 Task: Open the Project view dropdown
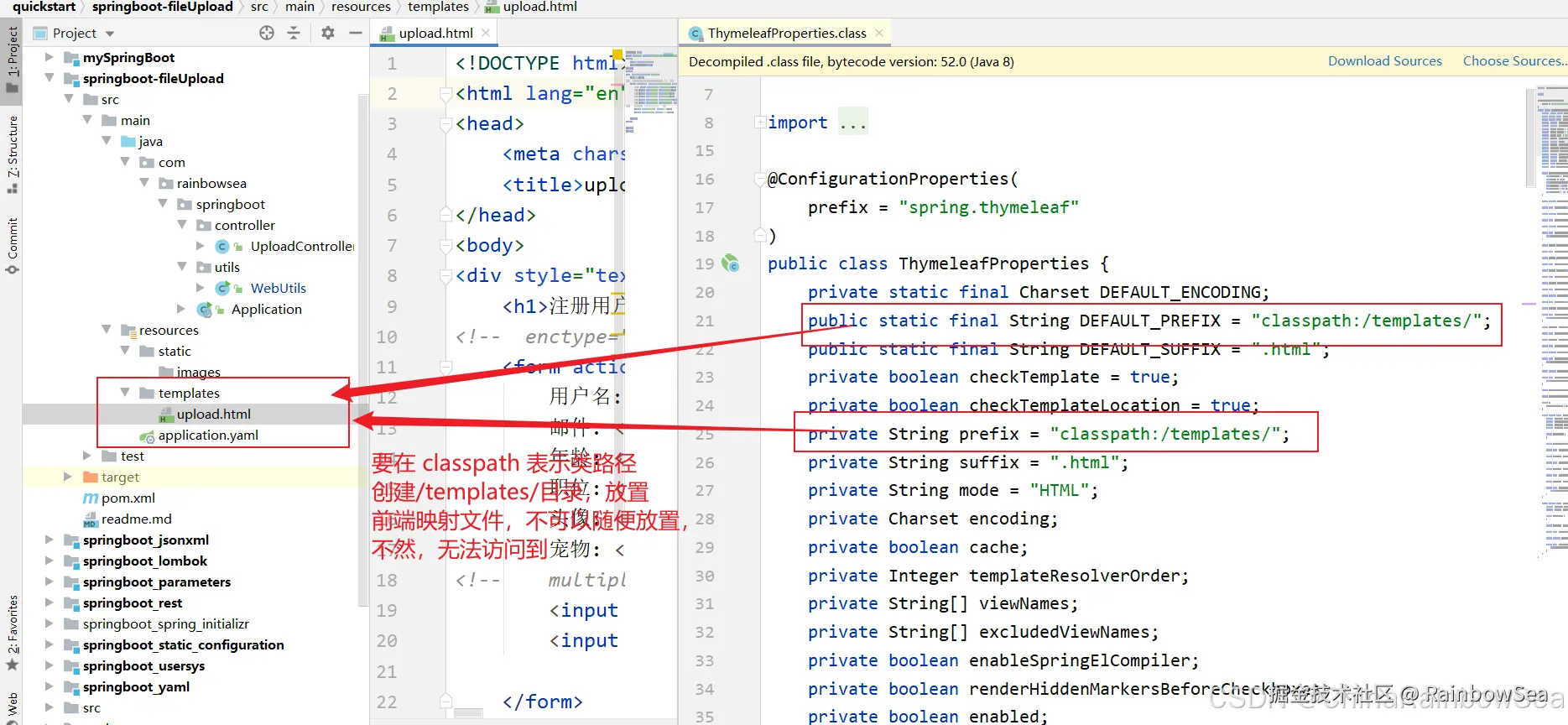pos(110,34)
